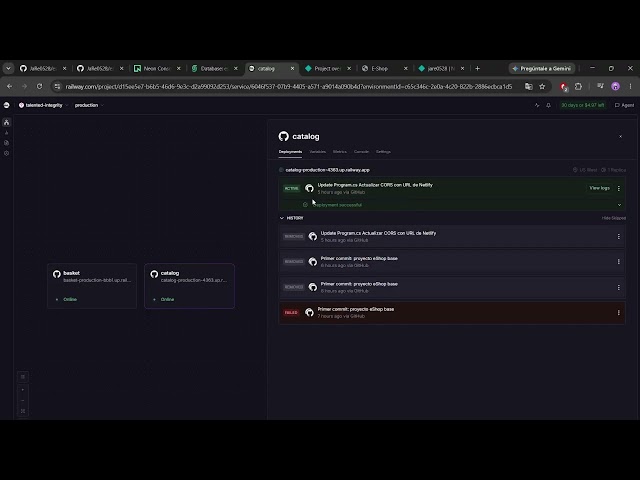The image size is (640, 480).
Task: Open the production environment dropdown
Action: coord(89,105)
